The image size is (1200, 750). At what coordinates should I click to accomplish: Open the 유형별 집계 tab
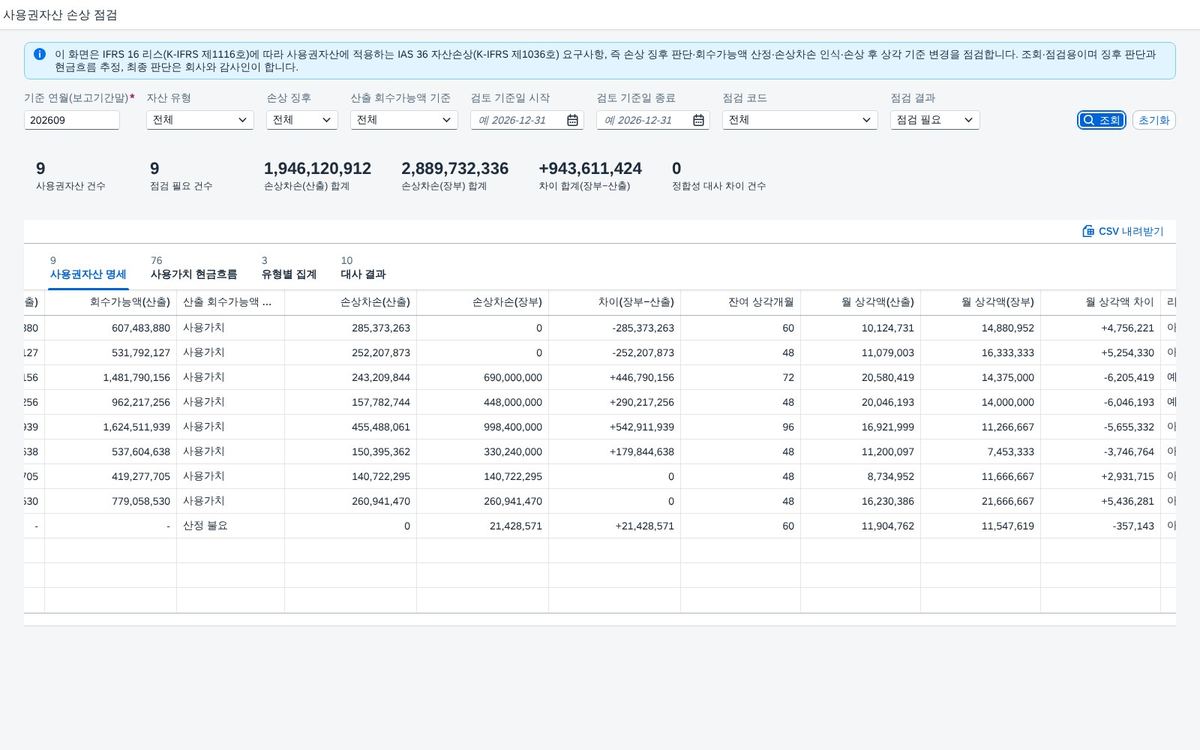[289, 274]
